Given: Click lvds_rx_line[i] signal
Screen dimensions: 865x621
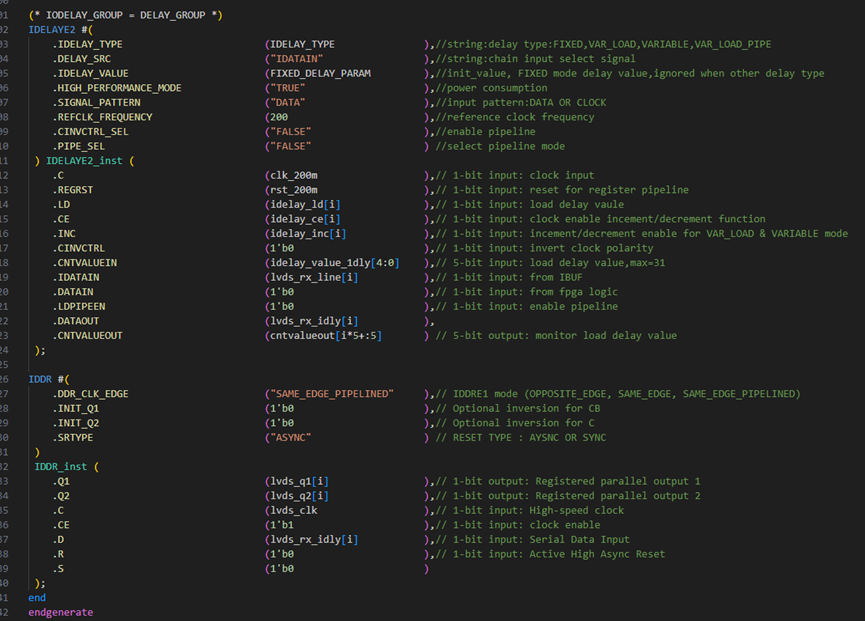Looking at the screenshot, I should 314,277.
